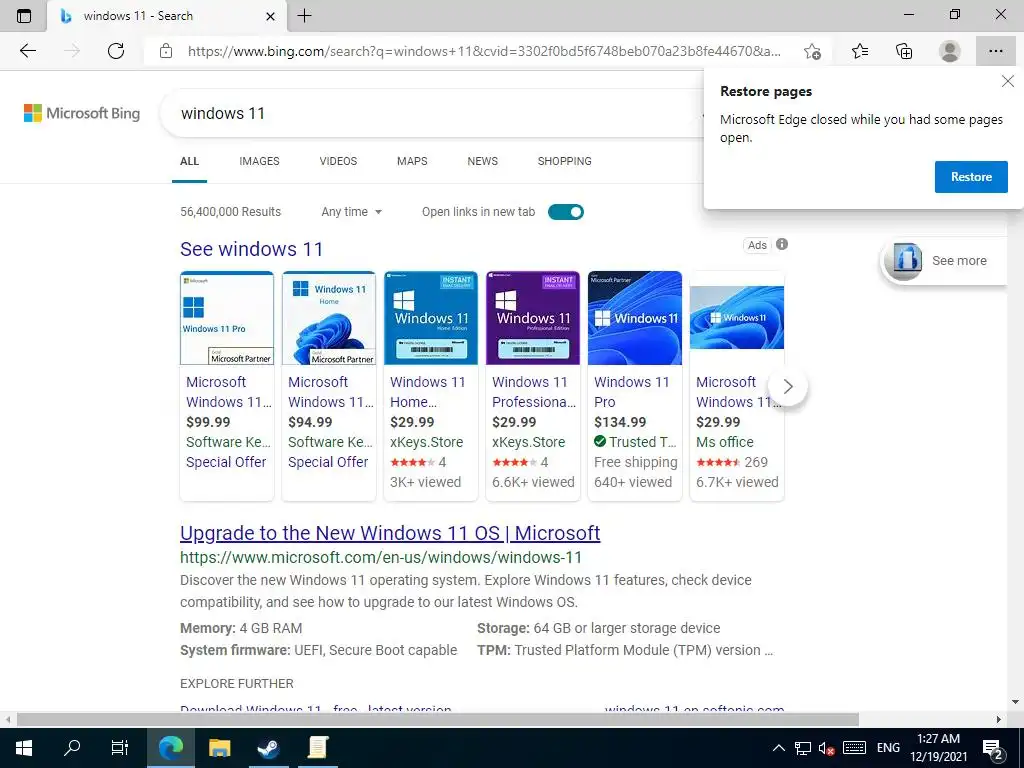Click the Ms office Windows 11 image
Screen dimensions: 1024x768
pos(737,318)
